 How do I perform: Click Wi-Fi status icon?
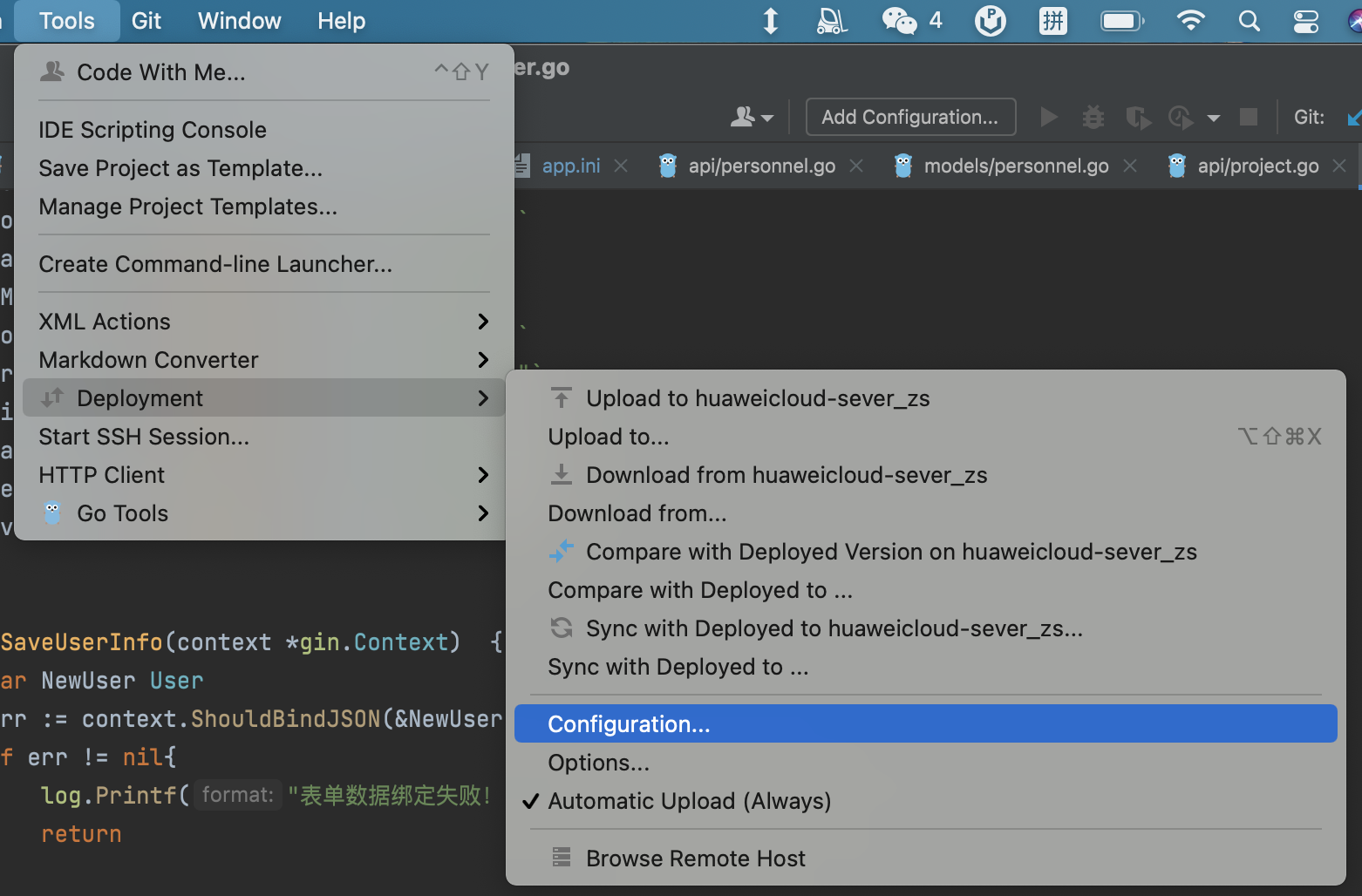click(1190, 21)
